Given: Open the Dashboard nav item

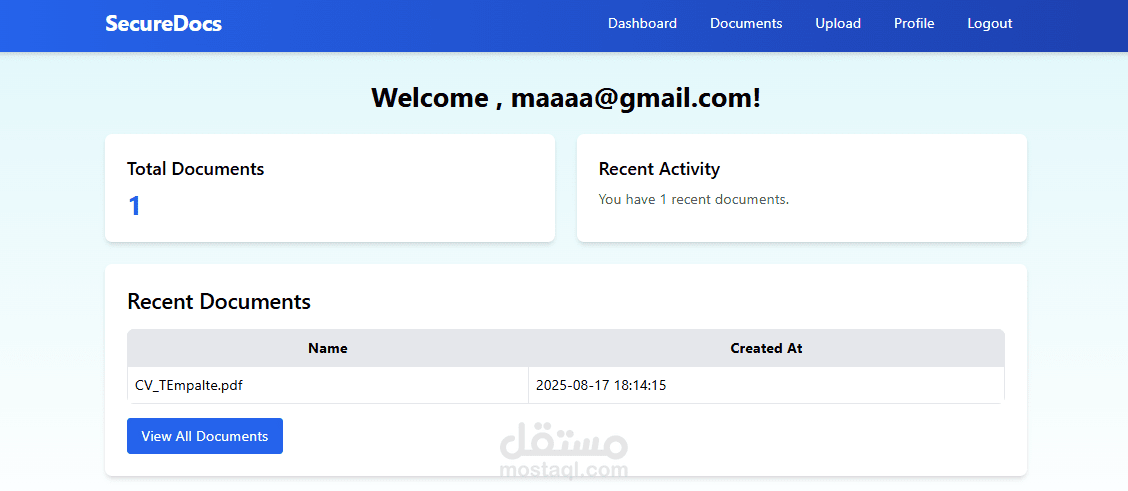Looking at the screenshot, I should point(642,24).
